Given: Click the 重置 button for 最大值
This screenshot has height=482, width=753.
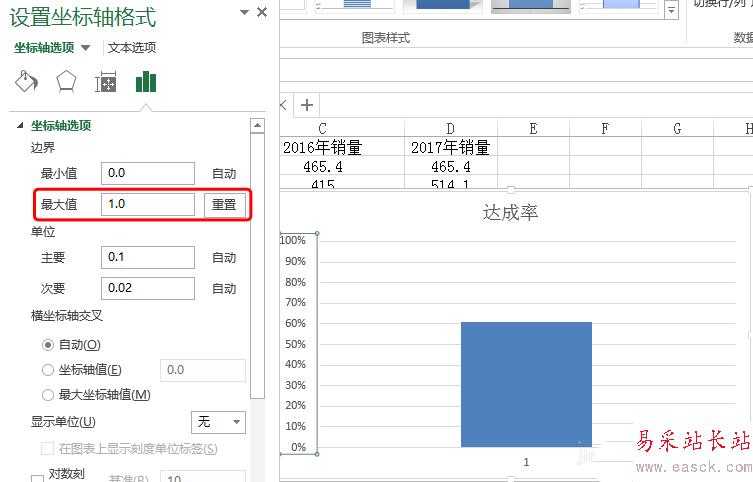Looking at the screenshot, I should point(224,205).
